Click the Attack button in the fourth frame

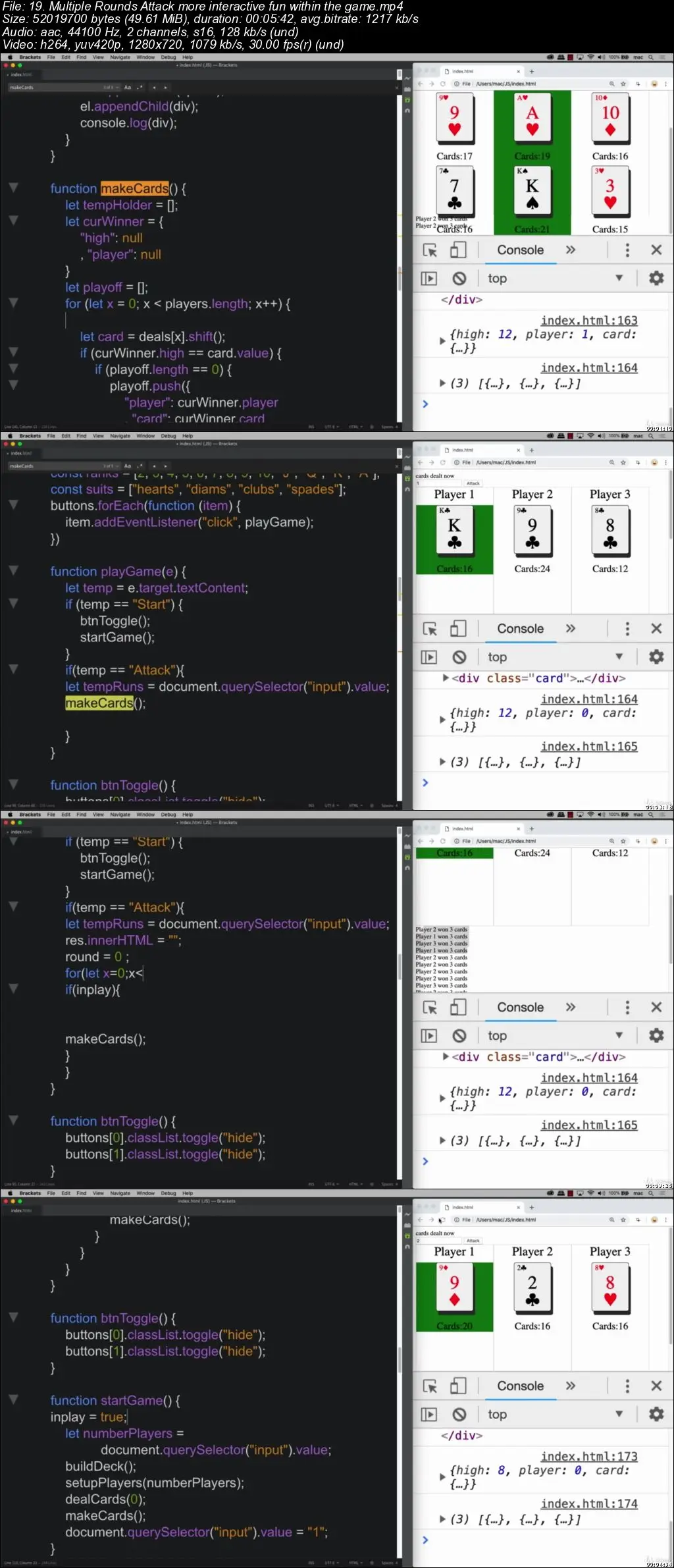click(x=473, y=1241)
